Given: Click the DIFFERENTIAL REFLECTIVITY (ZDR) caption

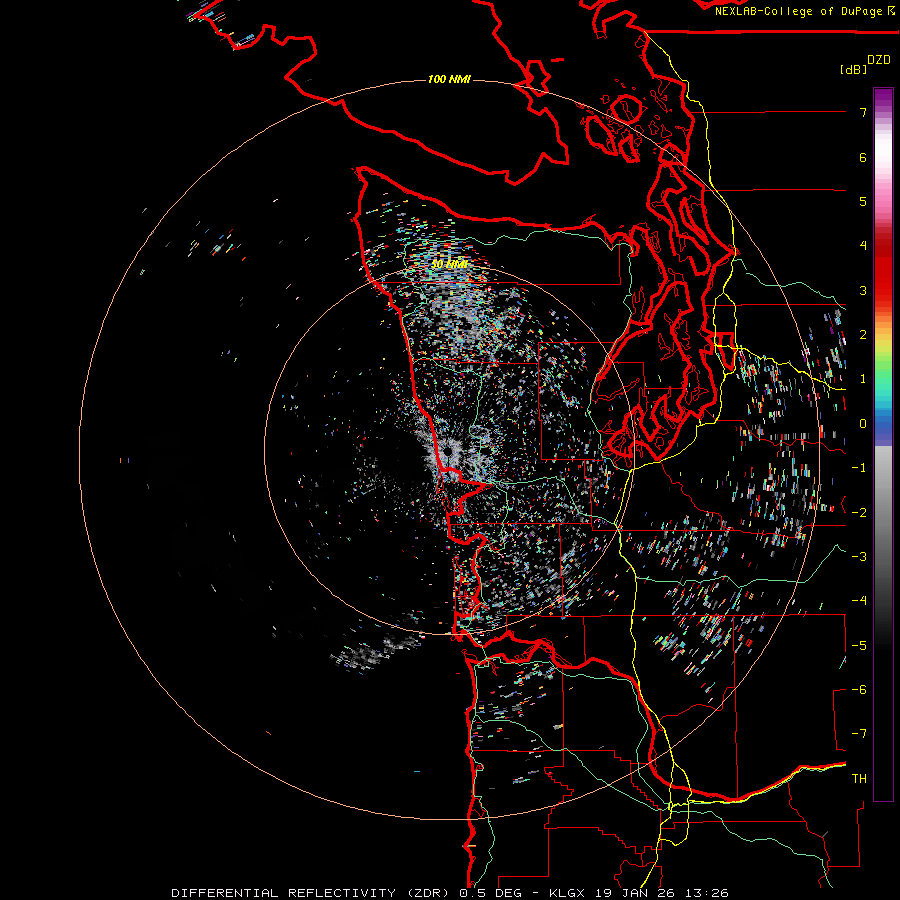Looking at the screenshot, I should 311,893.
